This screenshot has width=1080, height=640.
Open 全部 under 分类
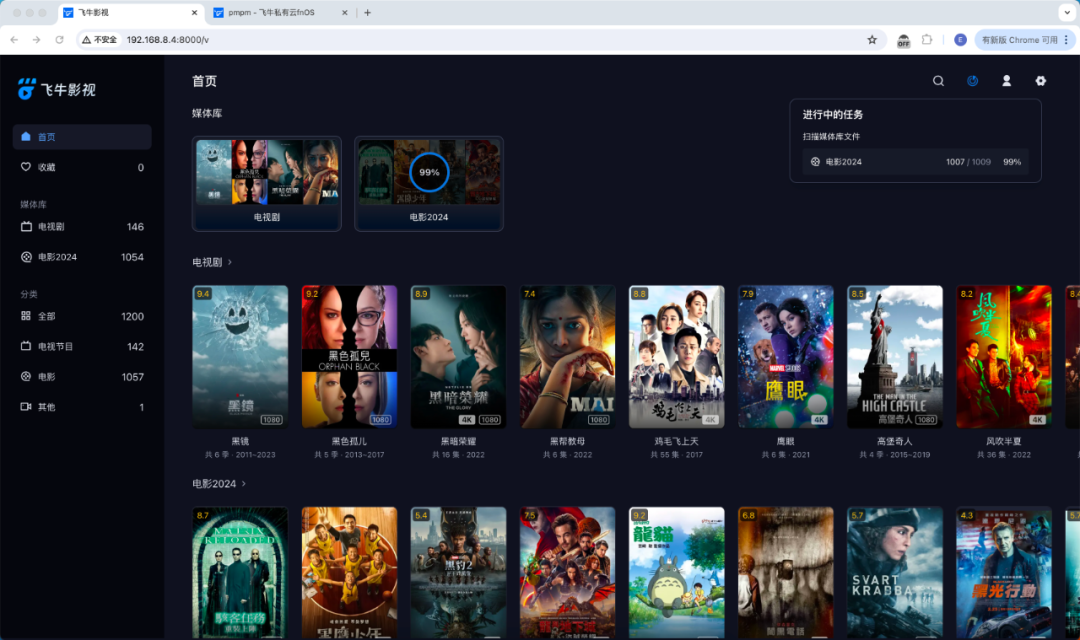[81, 316]
